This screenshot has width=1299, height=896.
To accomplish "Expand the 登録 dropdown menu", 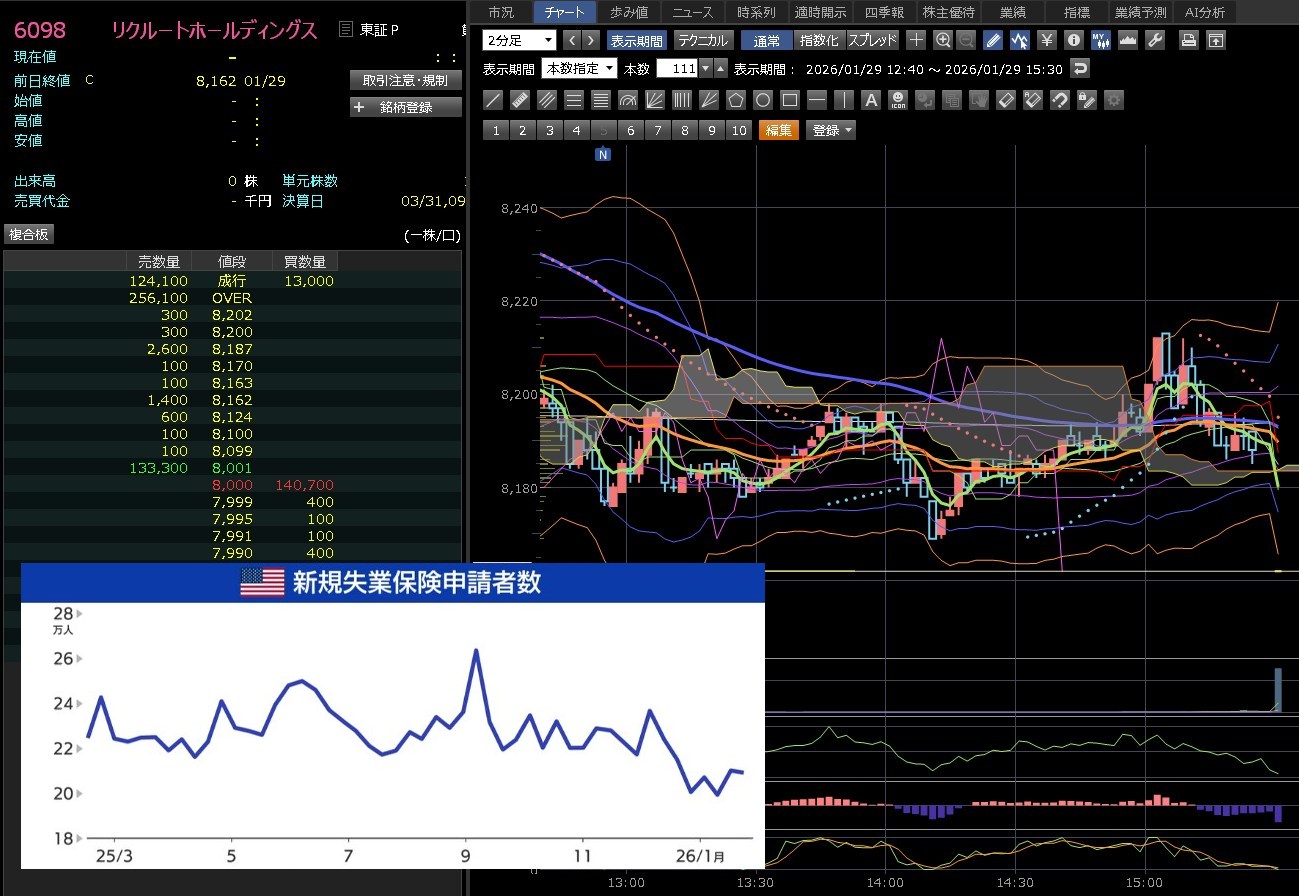I will click(832, 130).
